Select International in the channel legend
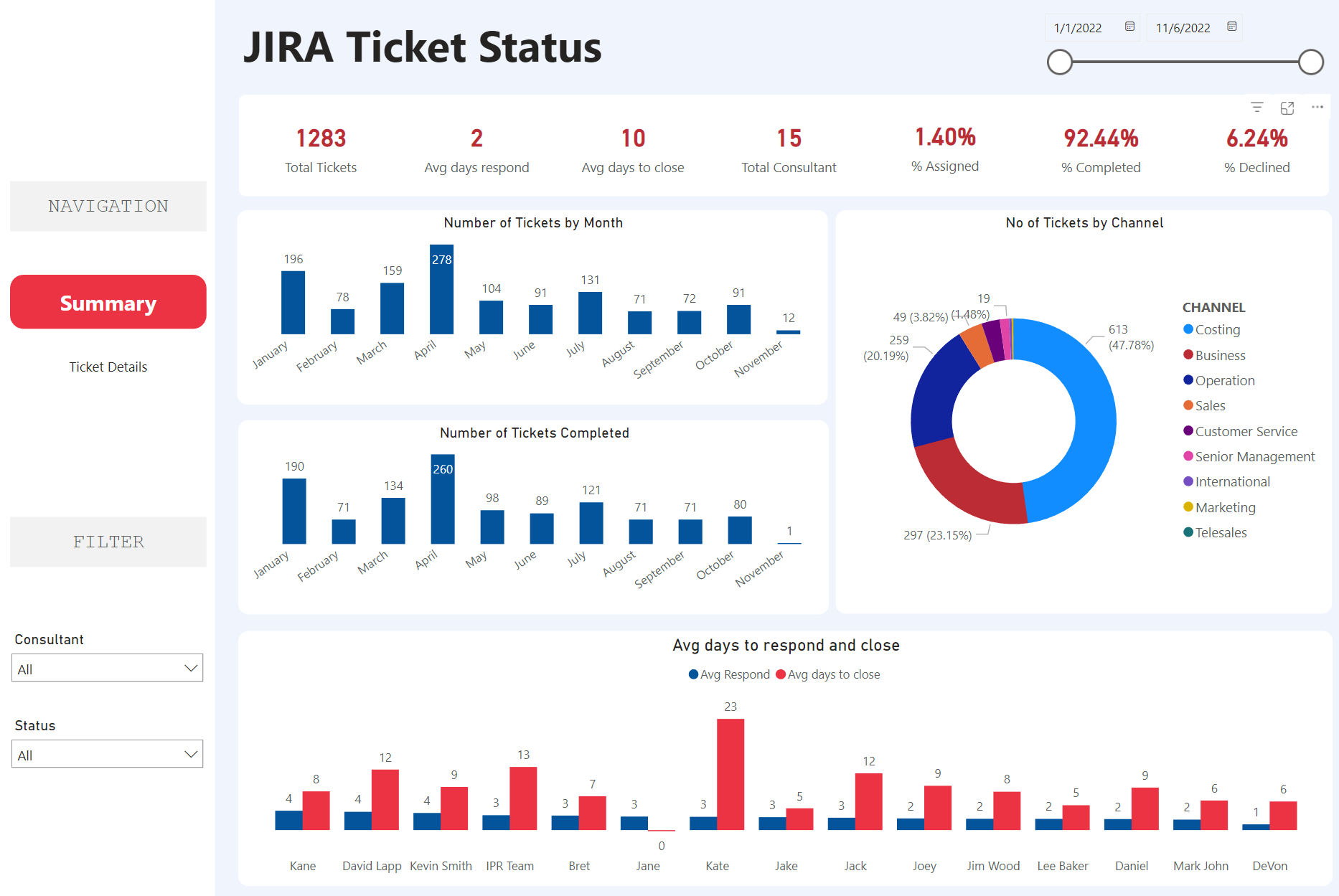The height and width of the screenshot is (896, 1339). tap(1227, 481)
